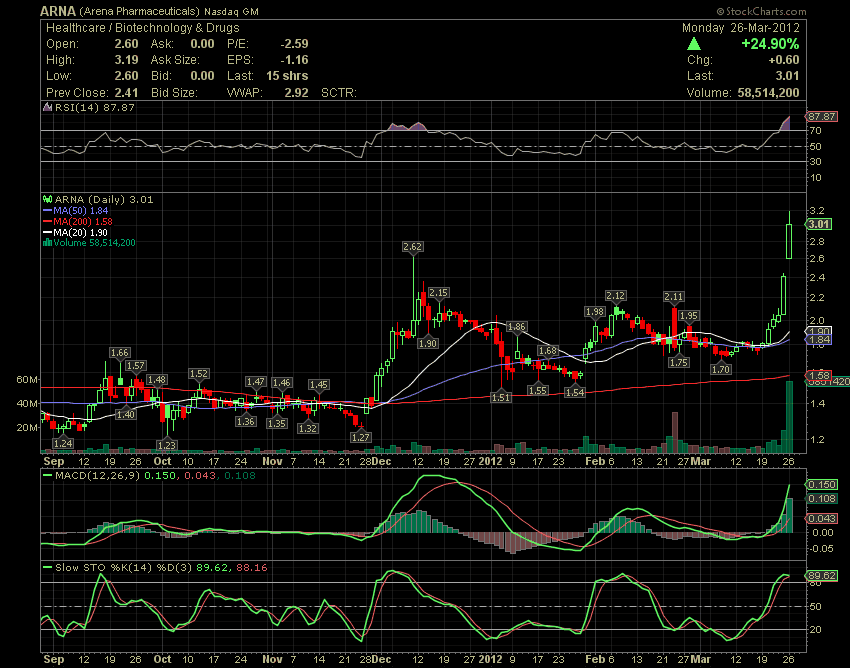Select the white MA(20) legend line swatch
Screen dimensions: 850x668
48,233
